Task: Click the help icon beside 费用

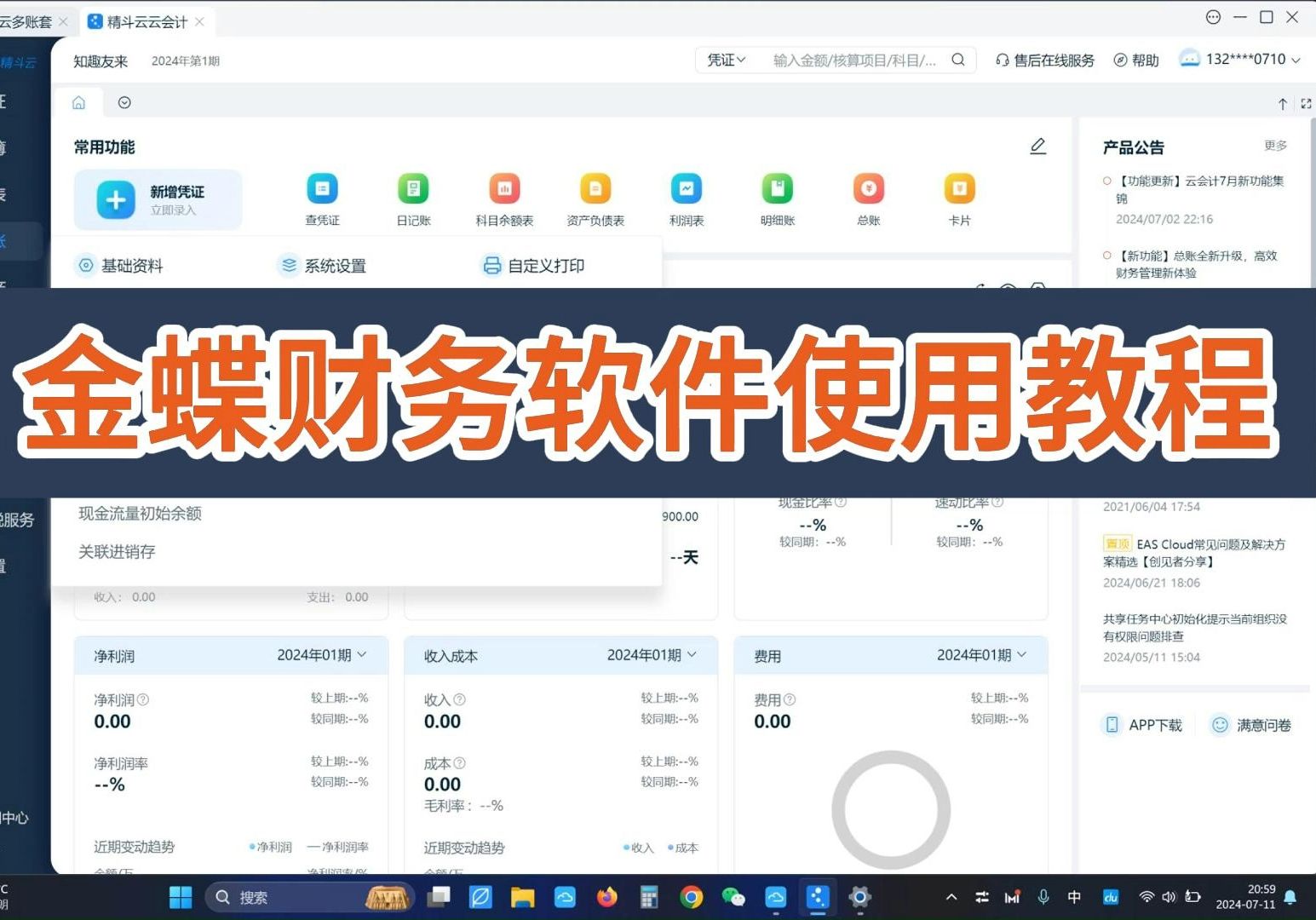Action: tap(790, 699)
